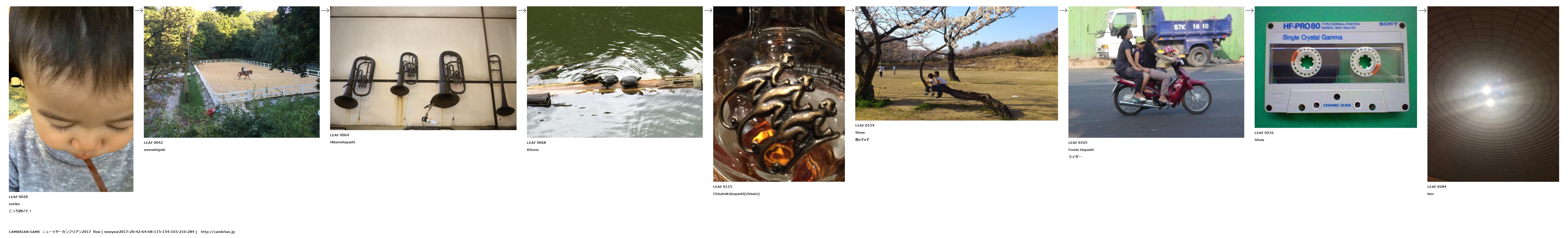Viewport: 1568px width, 238px height.
Task: Click the arrow before the cherry blossom photo
Action: pyautogui.click(x=850, y=10)
